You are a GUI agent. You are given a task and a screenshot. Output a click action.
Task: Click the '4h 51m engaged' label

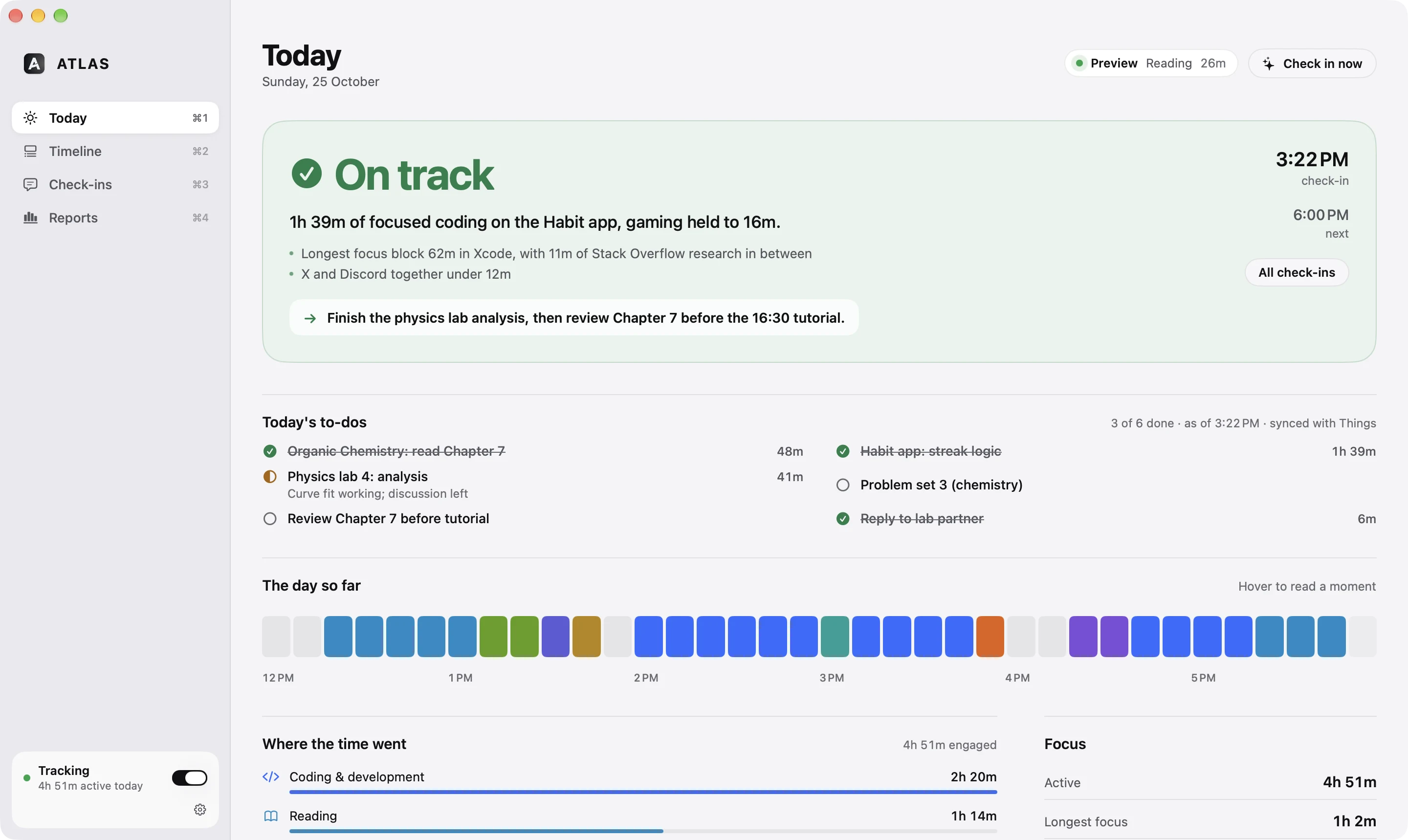point(949,745)
